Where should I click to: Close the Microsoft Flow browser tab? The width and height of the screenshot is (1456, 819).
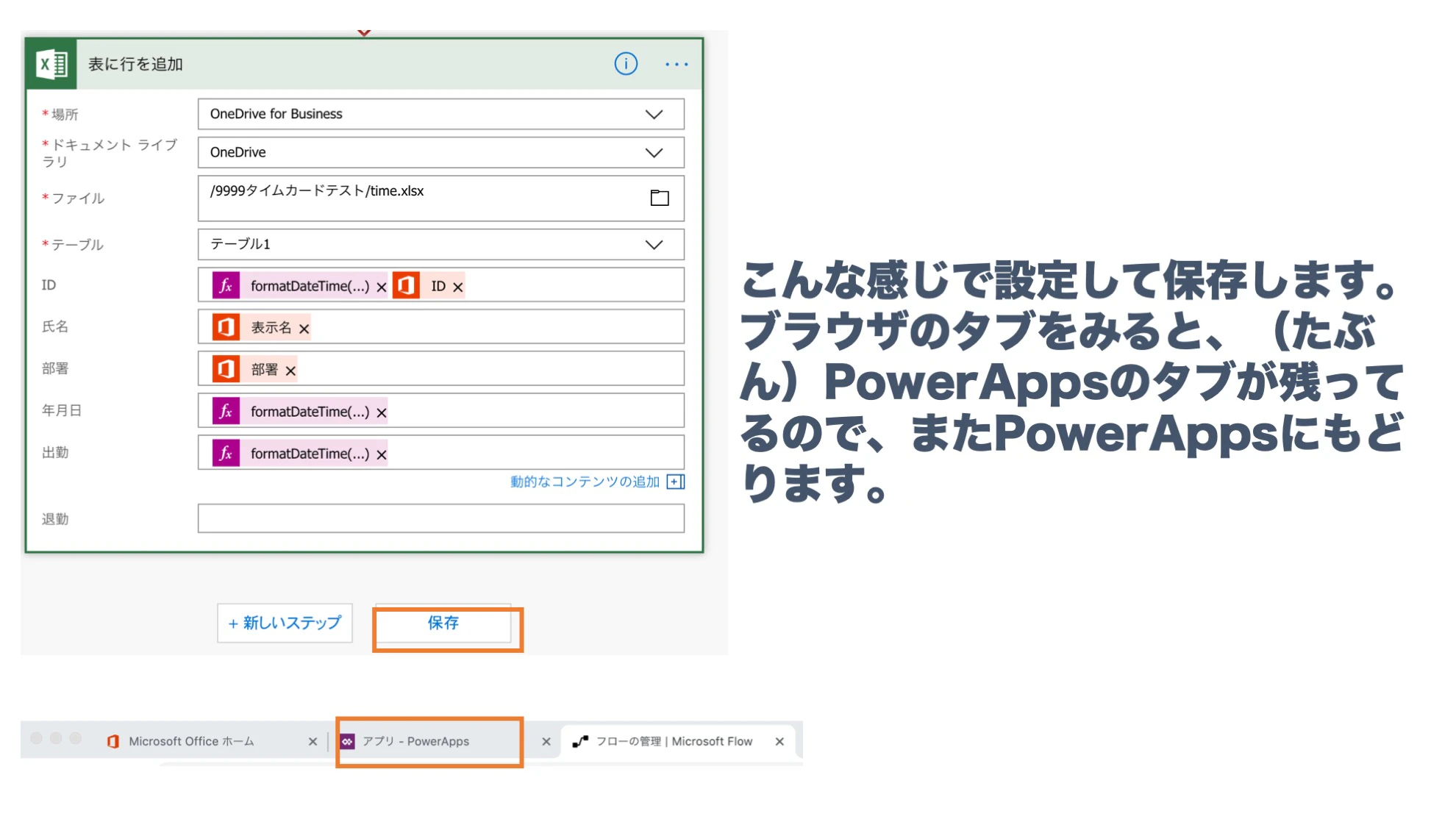point(779,741)
